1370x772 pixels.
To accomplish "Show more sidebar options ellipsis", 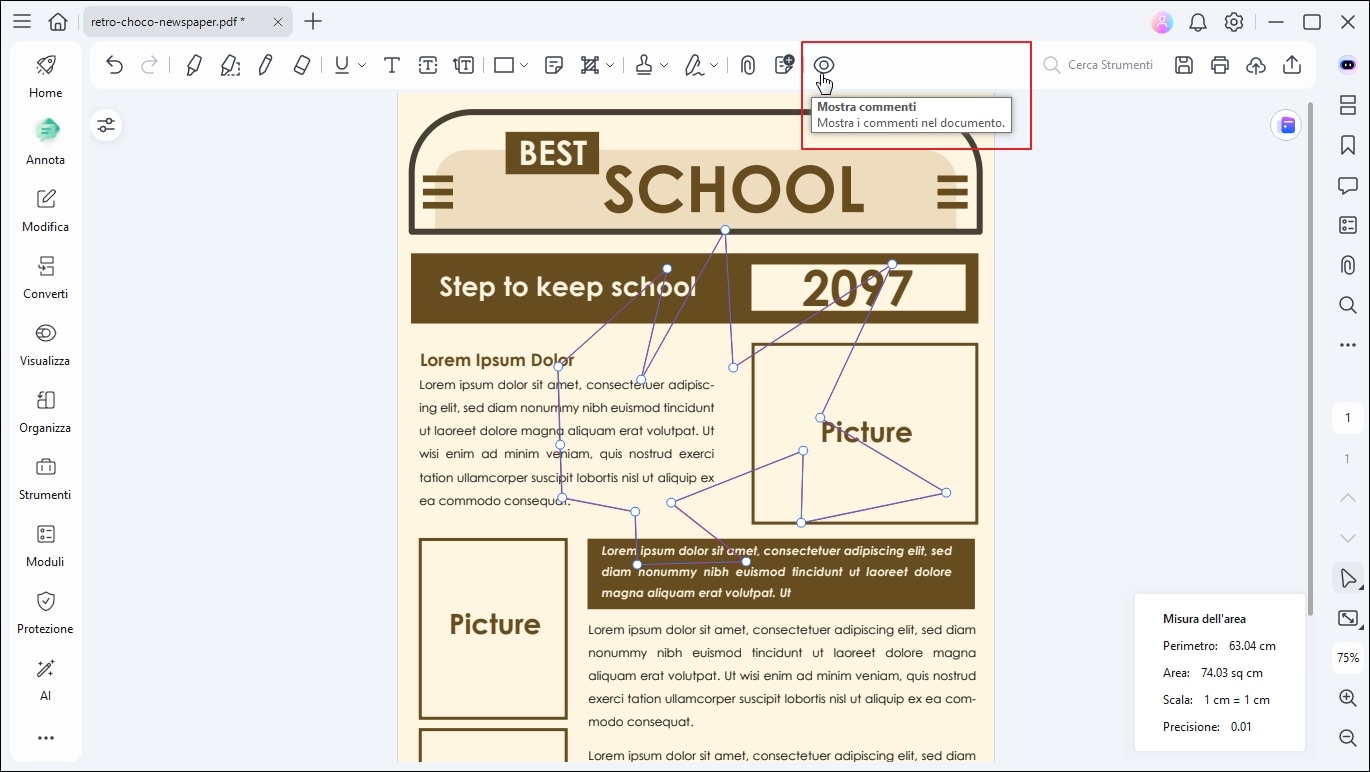I will pyautogui.click(x=45, y=738).
